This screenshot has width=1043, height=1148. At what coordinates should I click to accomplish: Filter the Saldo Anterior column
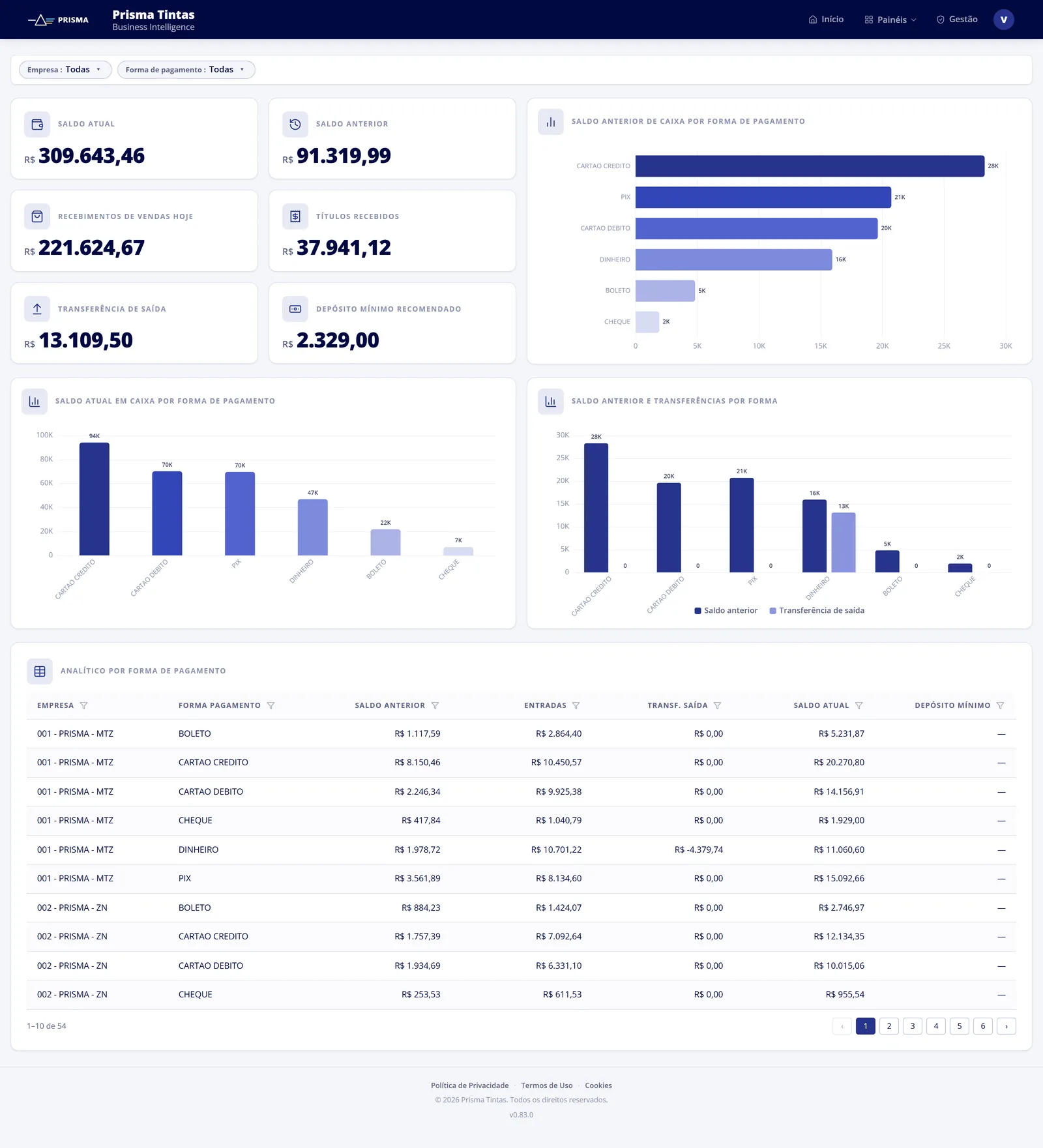(435, 705)
